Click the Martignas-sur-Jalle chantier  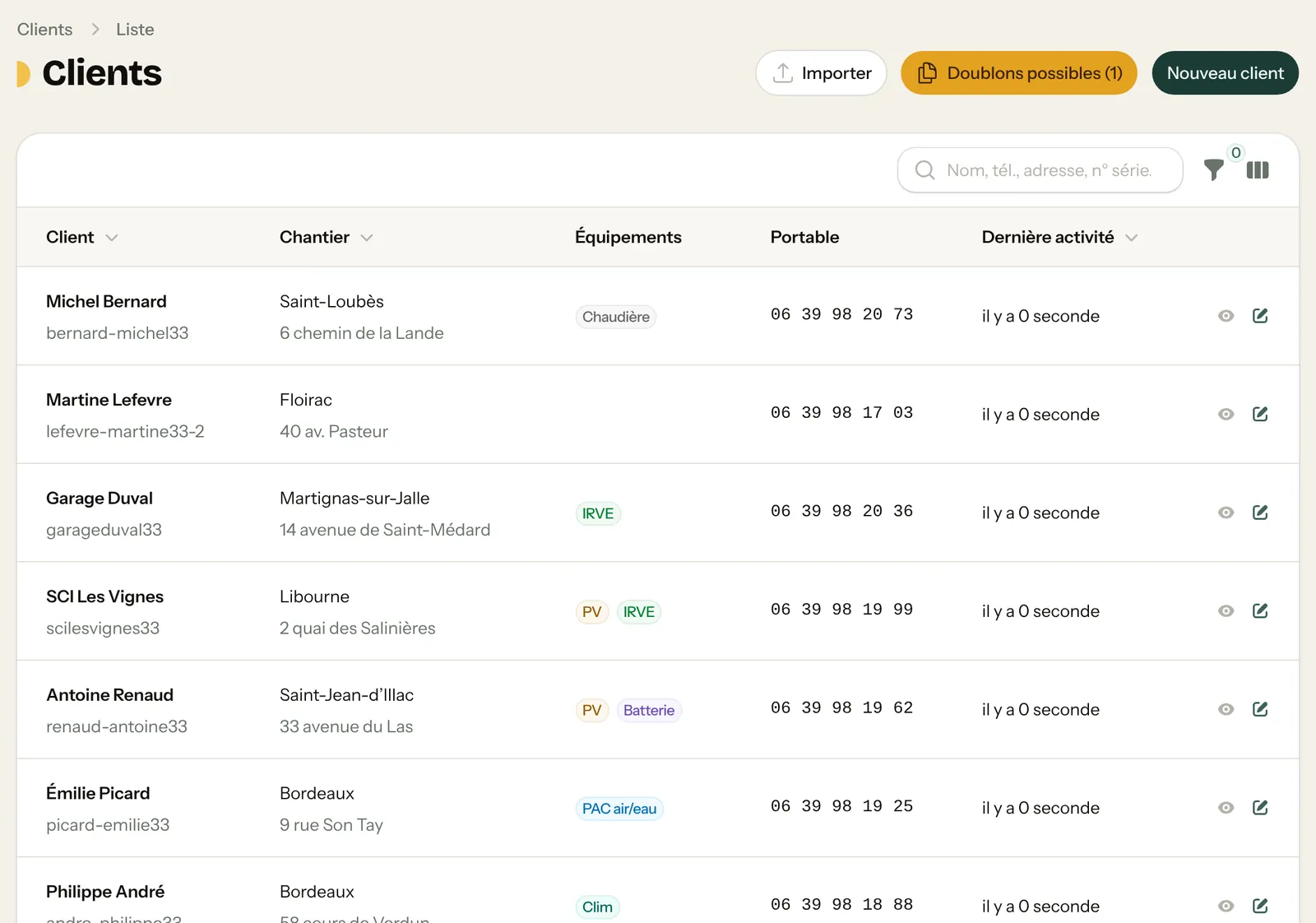pyautogui.click(x=354, y=499)
